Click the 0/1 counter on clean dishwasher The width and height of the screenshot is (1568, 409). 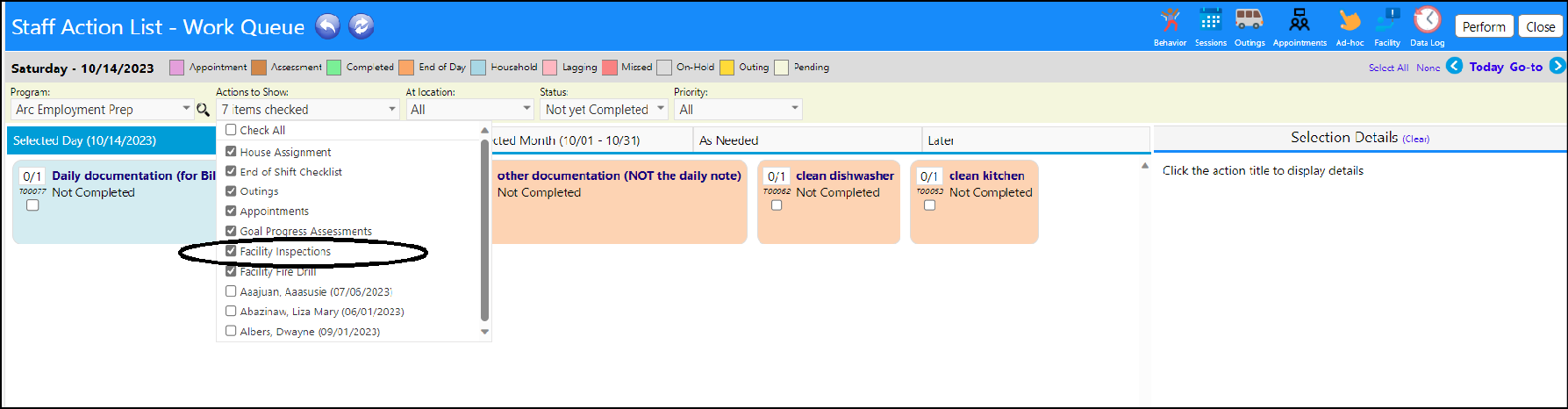[777, 176]
